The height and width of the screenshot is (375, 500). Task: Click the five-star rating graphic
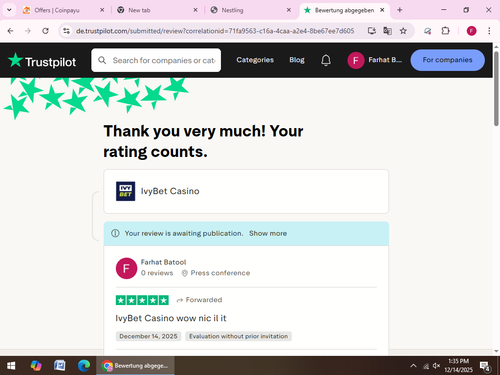(x=142, y=300)
